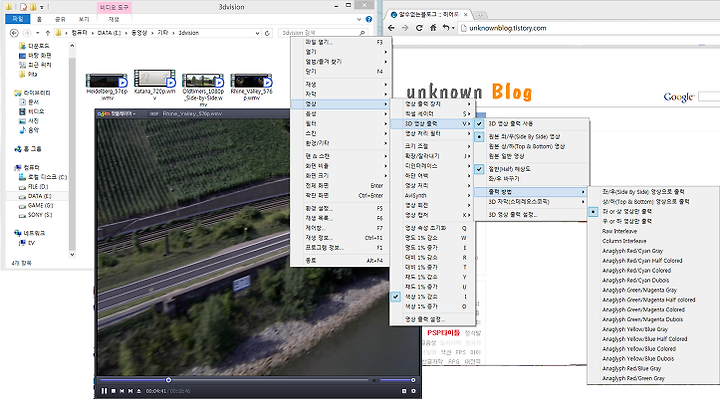The image size is (720, 399).
Task: Click the undo arrow icon in Chrome toolbar
Action: click(x=445, y=28)
